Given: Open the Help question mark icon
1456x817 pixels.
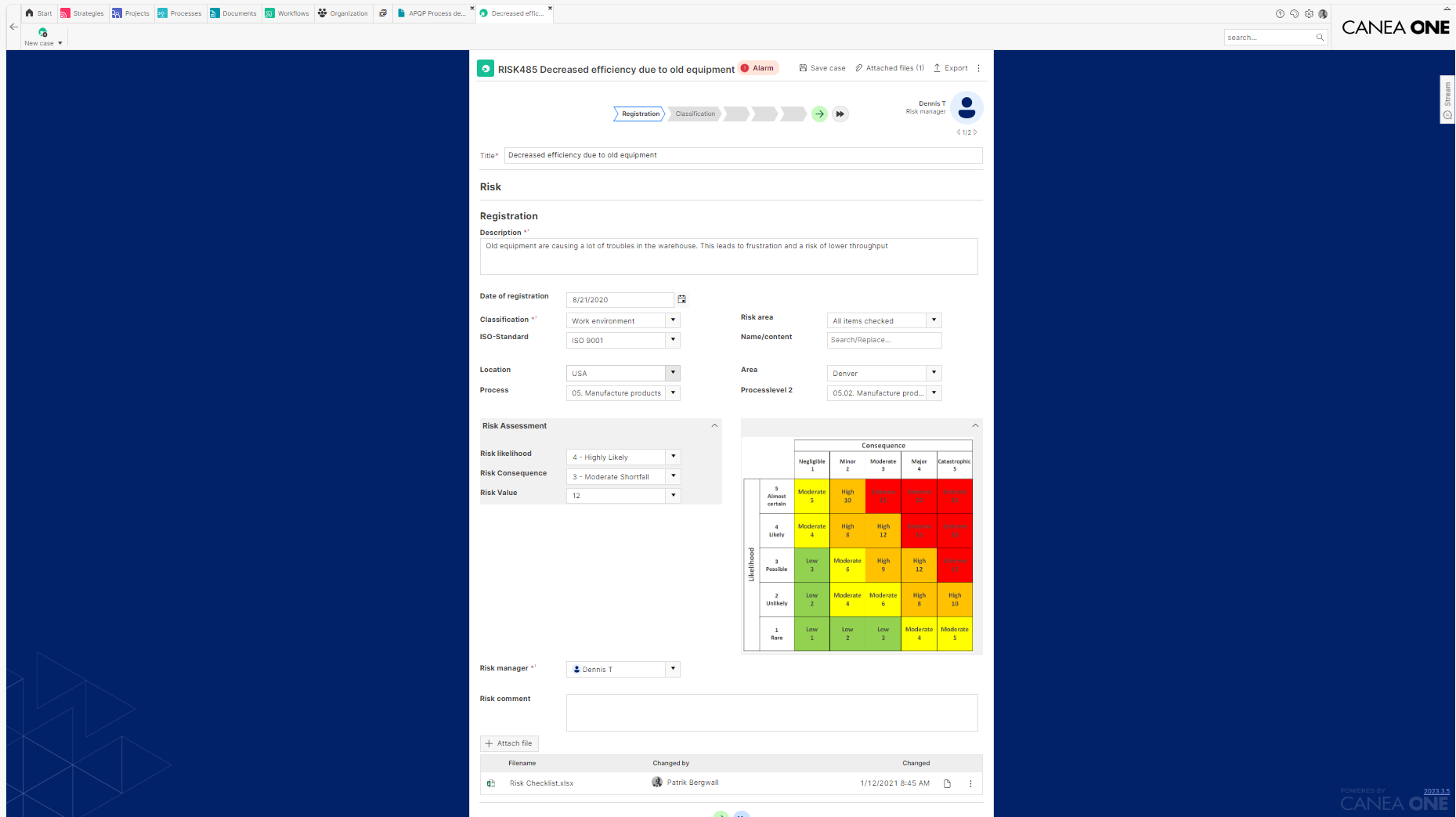Looking at the screenshot, I should point(1280,13).
